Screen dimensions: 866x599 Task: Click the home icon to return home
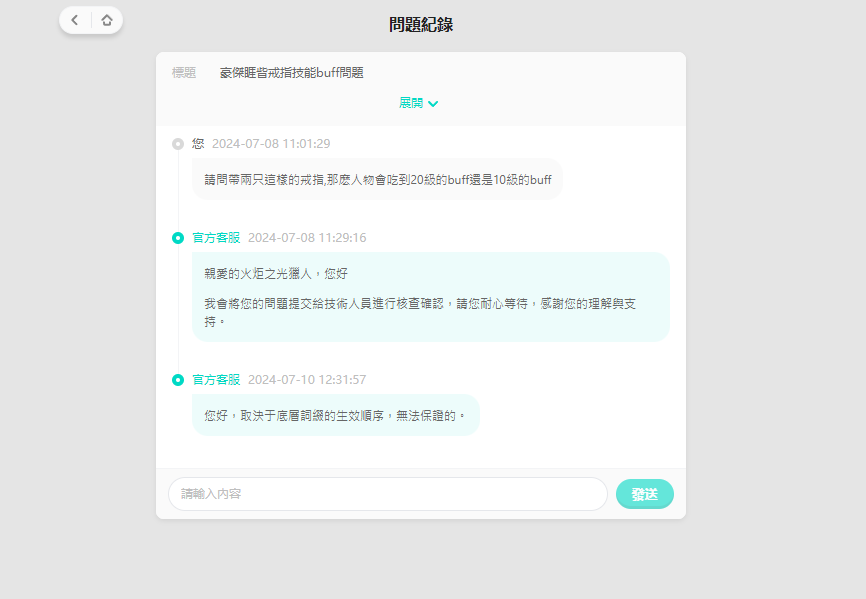click(108, 19)
